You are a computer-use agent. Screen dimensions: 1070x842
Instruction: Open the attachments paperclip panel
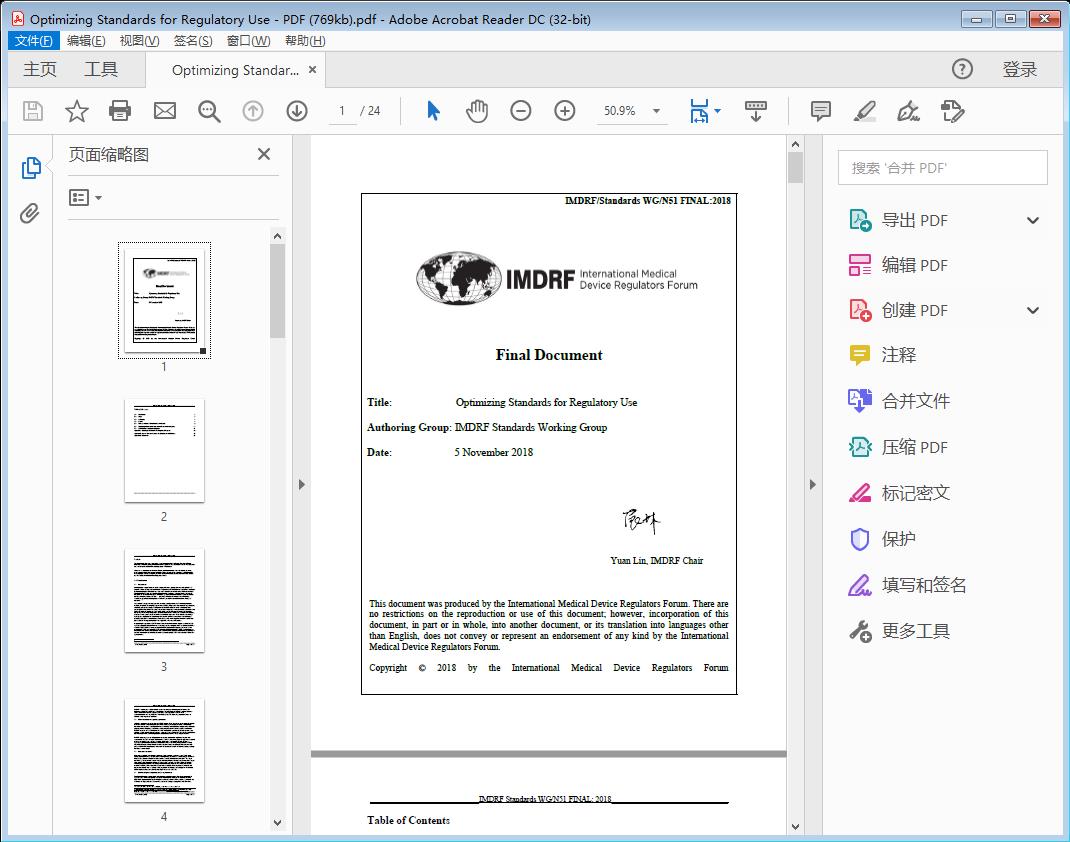pos(29,214)
